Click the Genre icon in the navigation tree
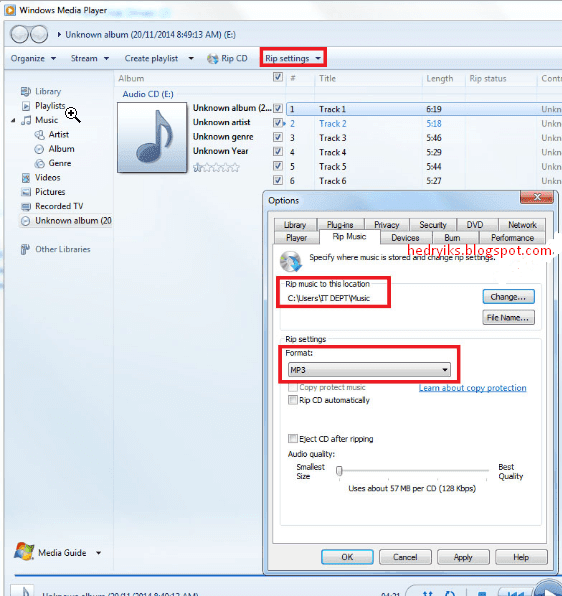The height and width of the screenshot is (596, 562). [40, 163]
